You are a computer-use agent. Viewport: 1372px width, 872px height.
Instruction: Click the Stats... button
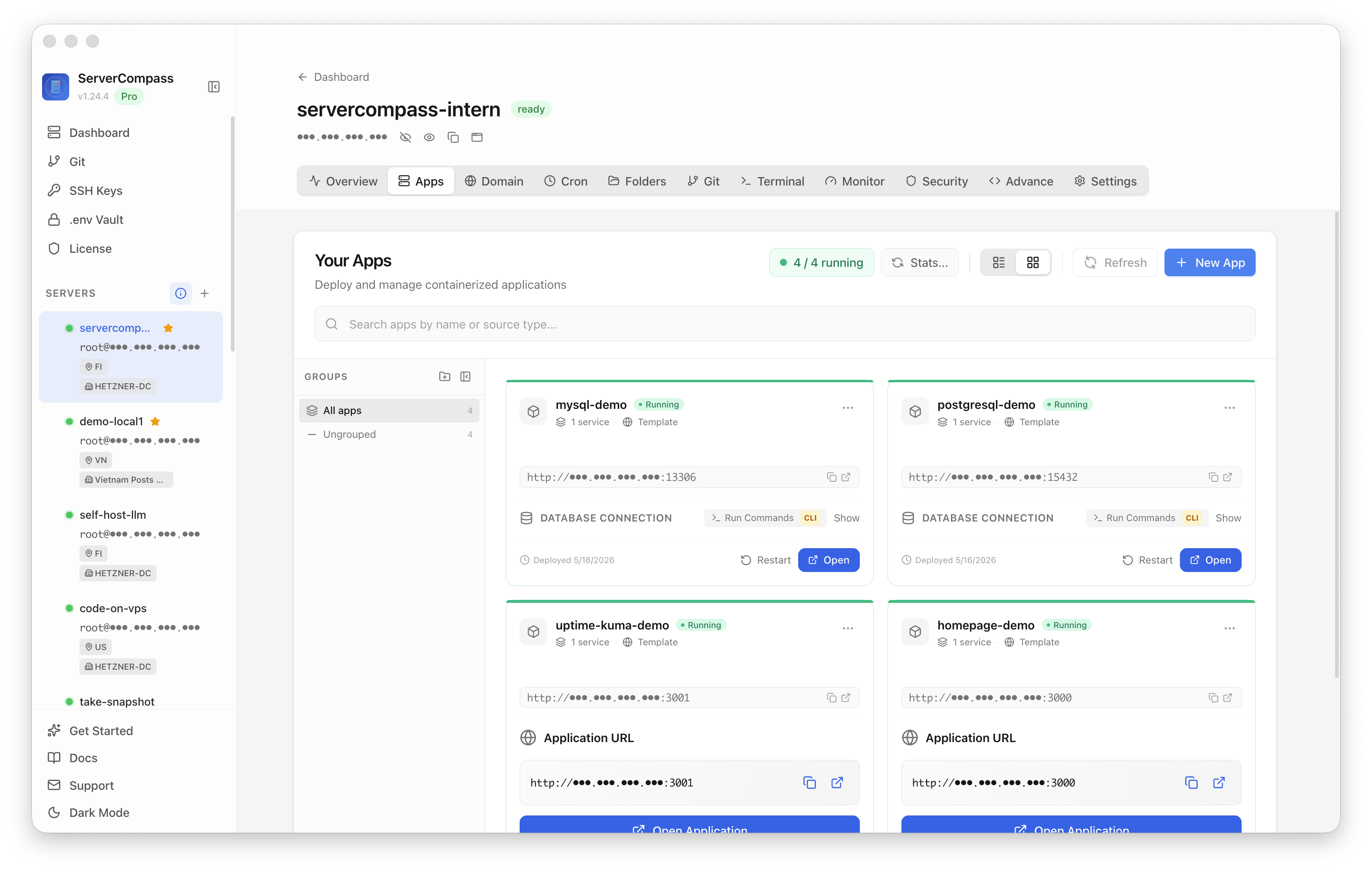920,263
